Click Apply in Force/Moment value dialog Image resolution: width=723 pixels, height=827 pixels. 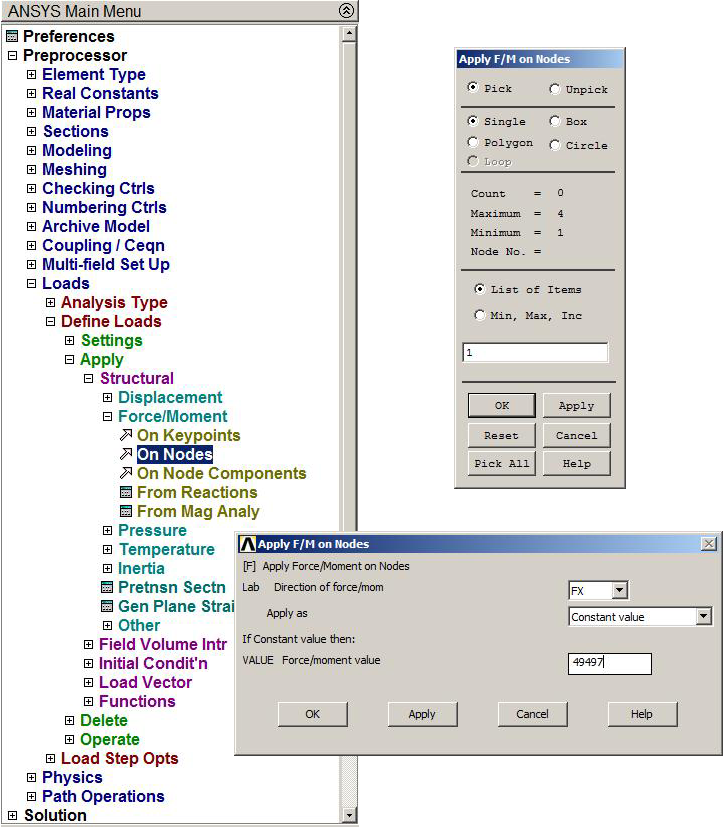click(422, 714)
